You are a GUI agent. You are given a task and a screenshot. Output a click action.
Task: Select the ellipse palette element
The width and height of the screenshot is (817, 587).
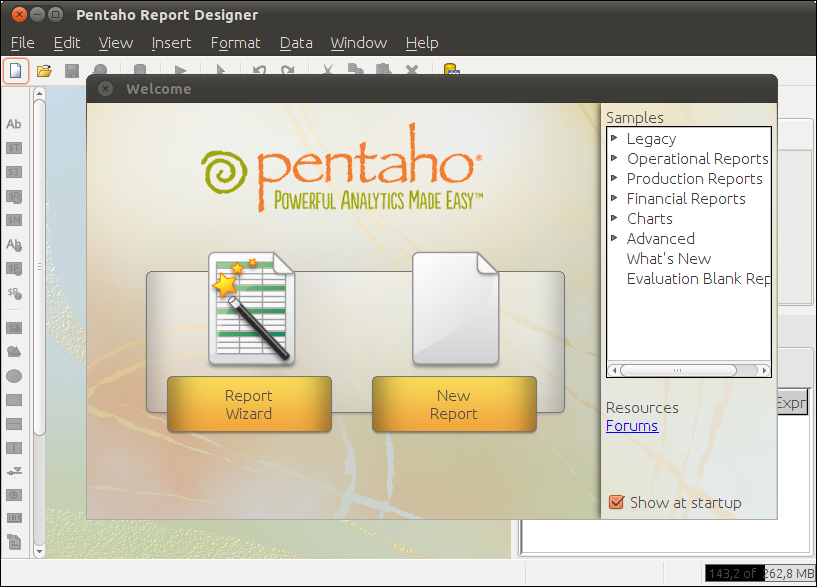14,376
